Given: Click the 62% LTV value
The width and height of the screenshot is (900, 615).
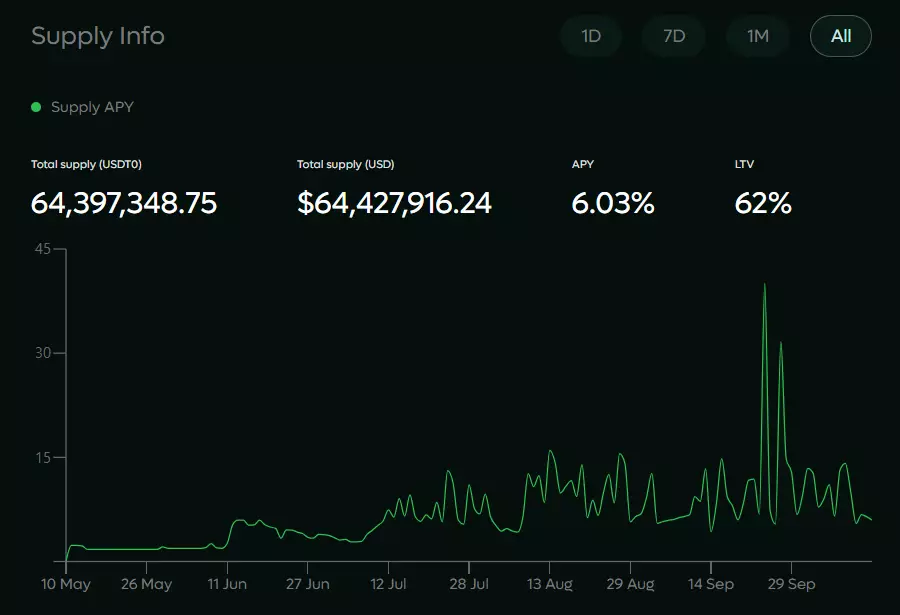Looking at the screenshot, I should 763,203.
